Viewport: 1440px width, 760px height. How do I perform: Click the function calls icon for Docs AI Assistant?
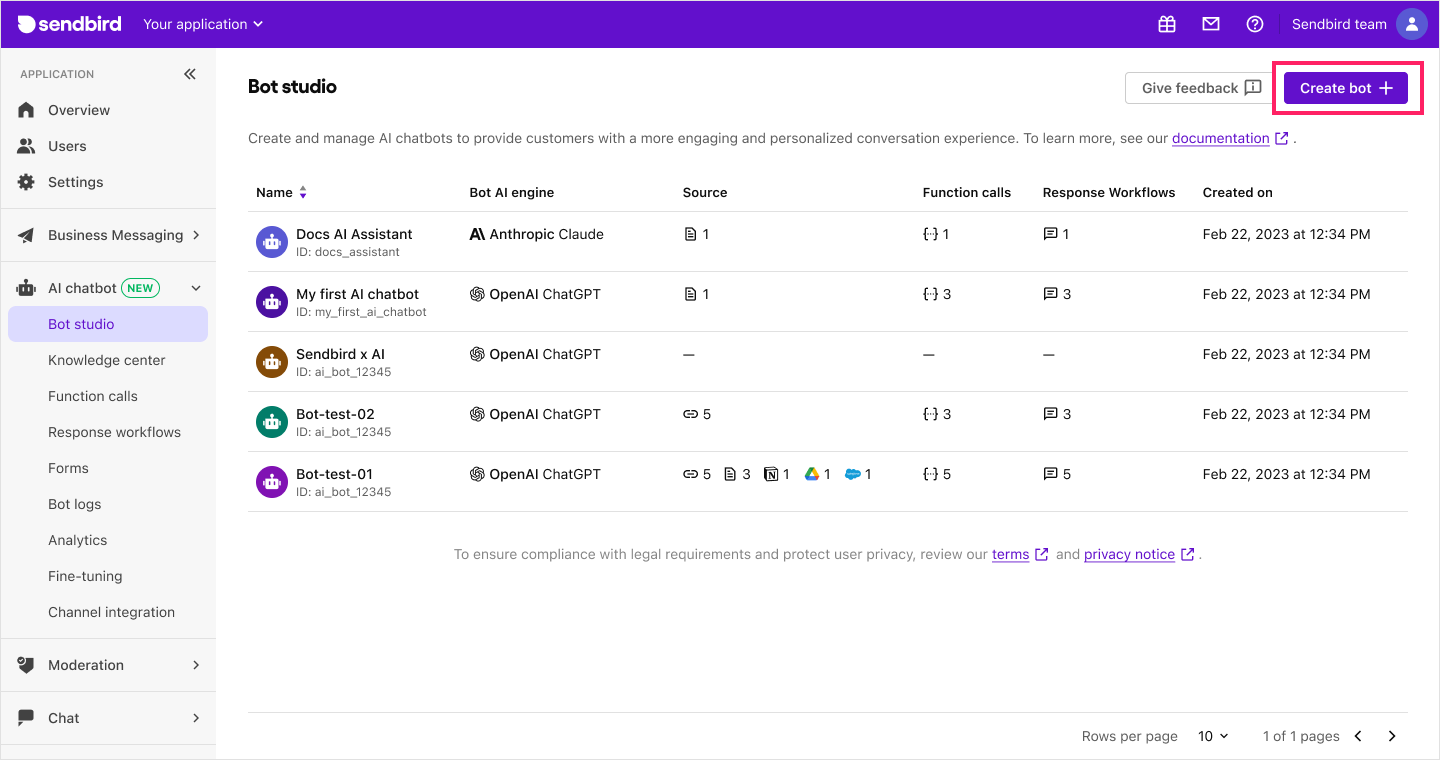pos(931,234)
